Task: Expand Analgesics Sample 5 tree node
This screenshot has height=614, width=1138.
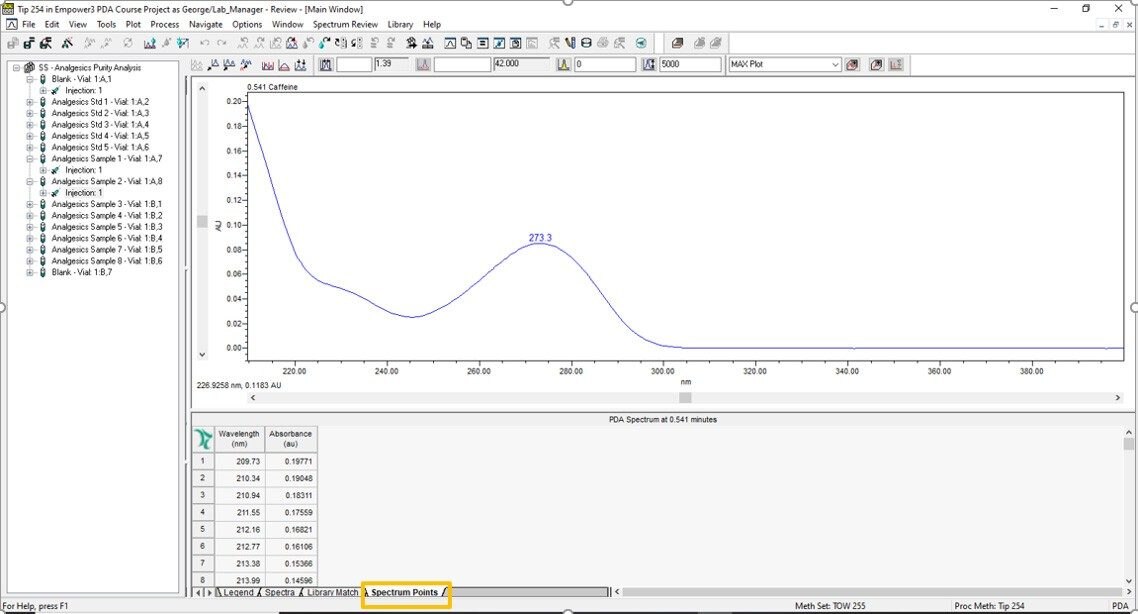Action: (x=30, y=227)
